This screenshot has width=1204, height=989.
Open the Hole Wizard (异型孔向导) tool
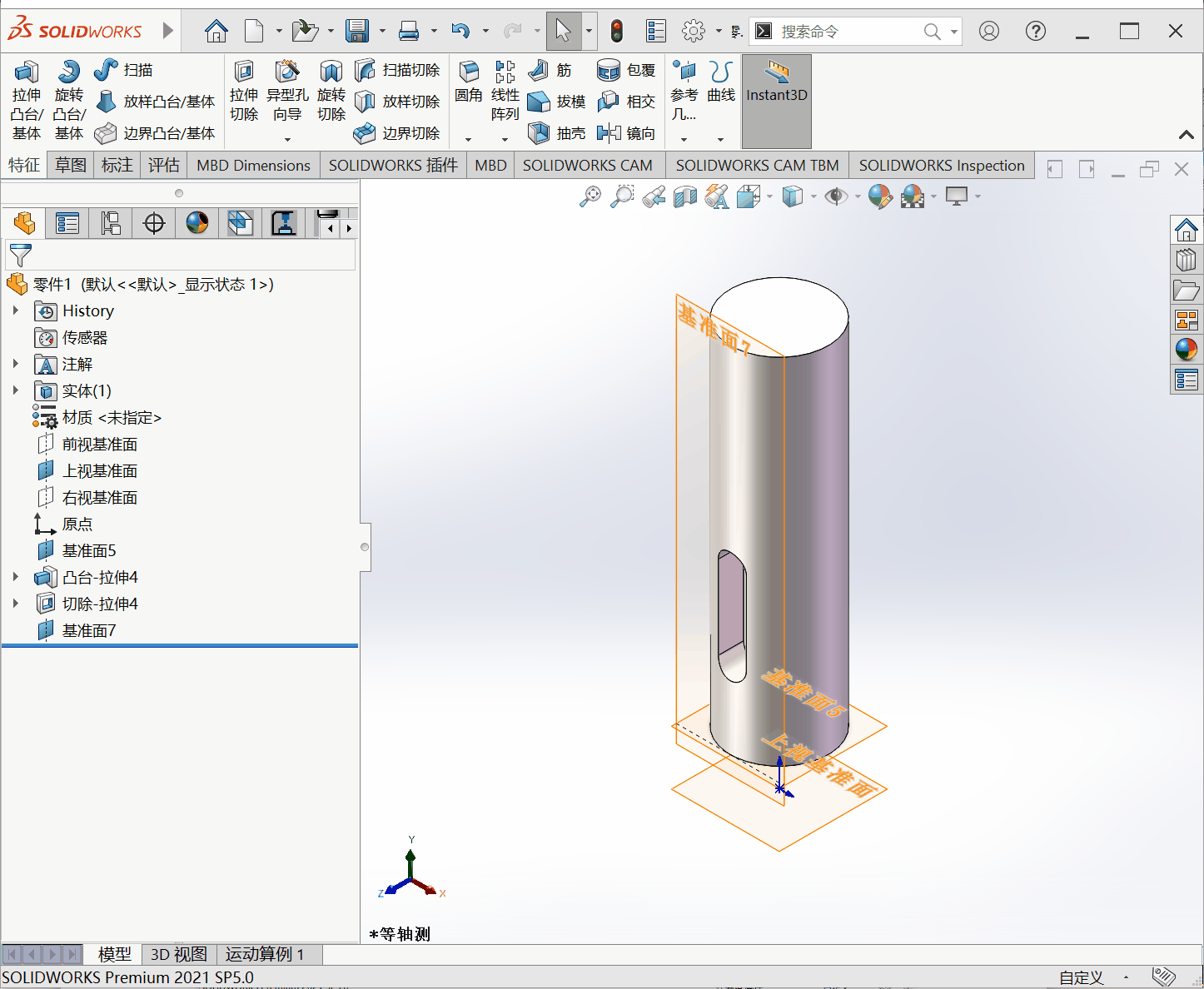[287, 92]
